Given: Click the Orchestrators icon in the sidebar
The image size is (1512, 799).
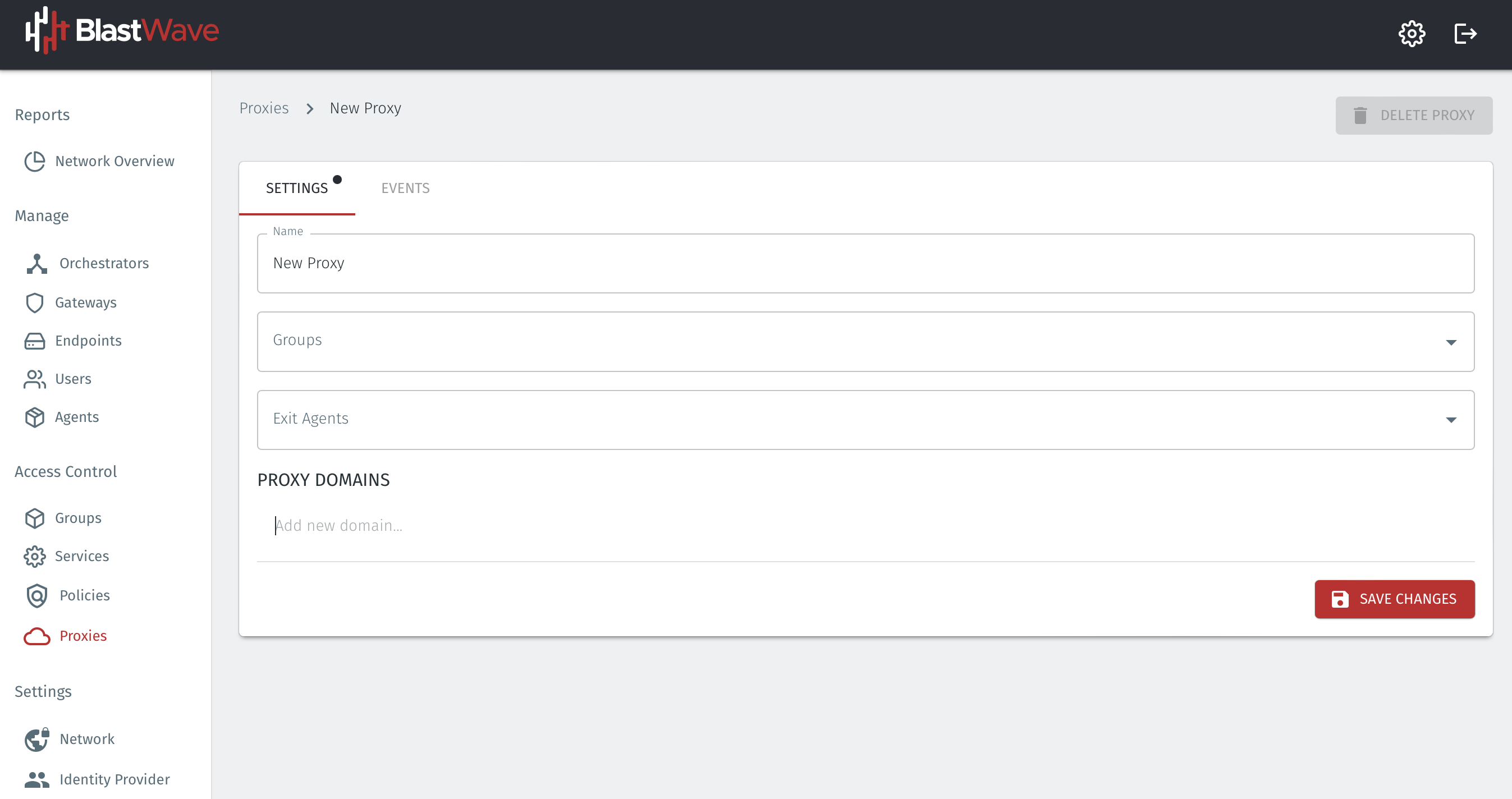Looking at the screenshot, I should [36, 263].
